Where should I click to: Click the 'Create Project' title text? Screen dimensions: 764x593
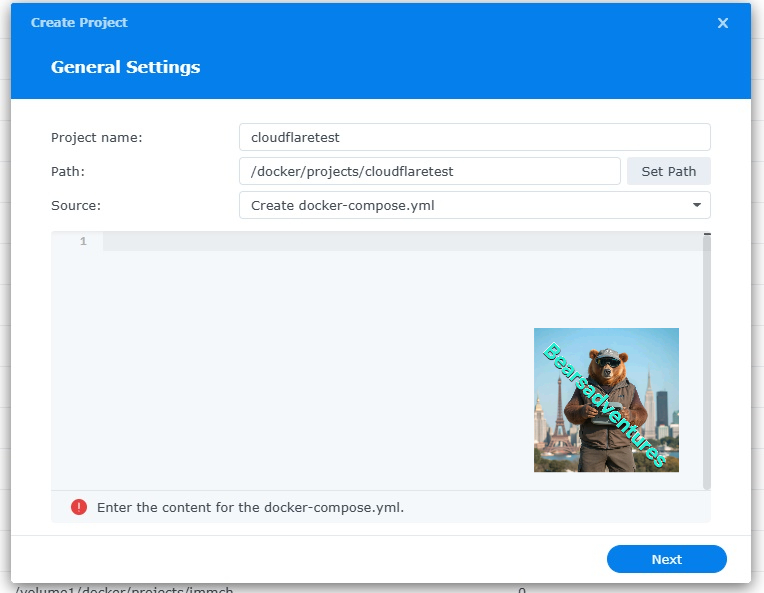[x=79, y=22]
